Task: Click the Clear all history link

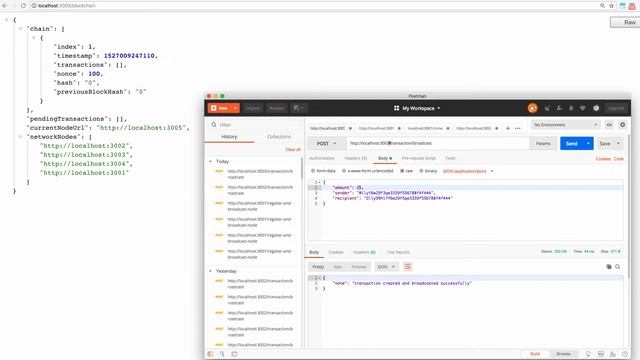Action: click(293, 149)
